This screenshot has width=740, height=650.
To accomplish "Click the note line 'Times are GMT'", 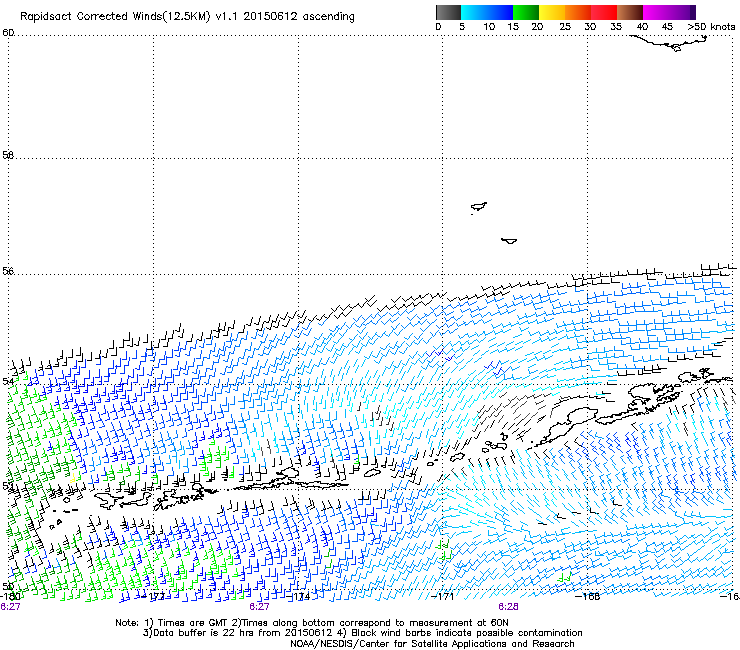I will 311,623.
